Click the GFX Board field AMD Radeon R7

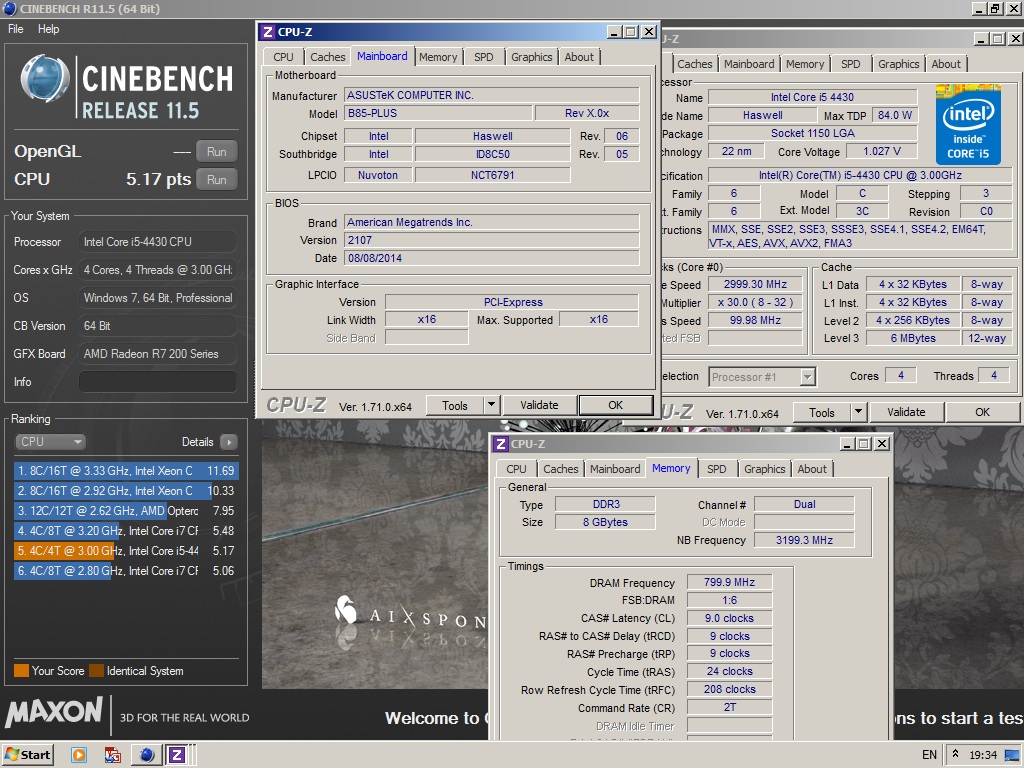pyautogui.click(x=157, y=354)
